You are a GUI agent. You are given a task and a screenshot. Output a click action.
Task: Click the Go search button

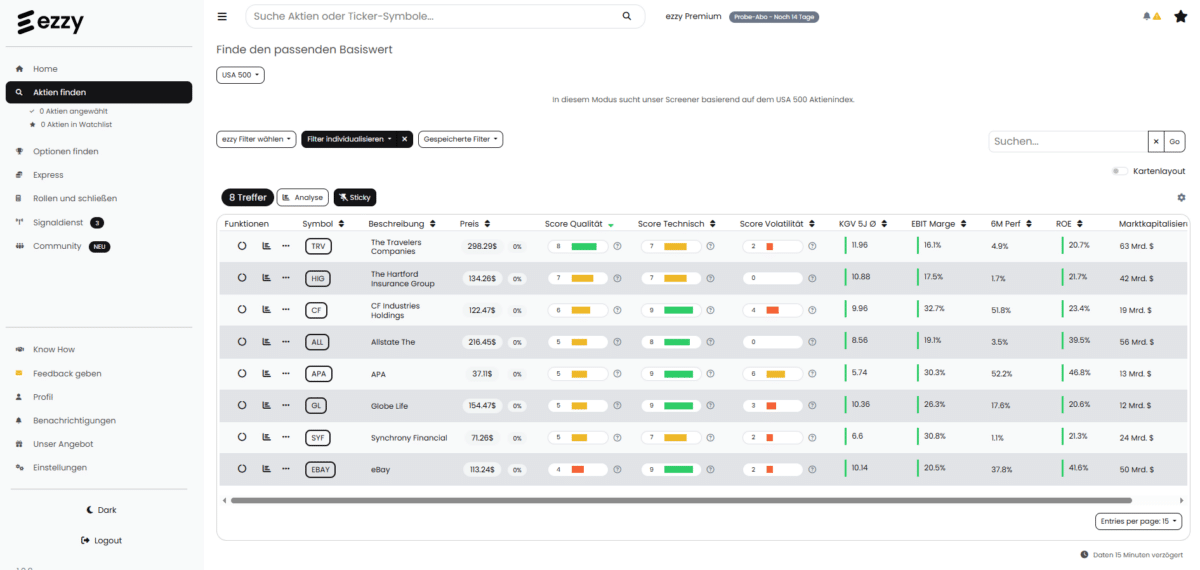[x=1175, y=142]
